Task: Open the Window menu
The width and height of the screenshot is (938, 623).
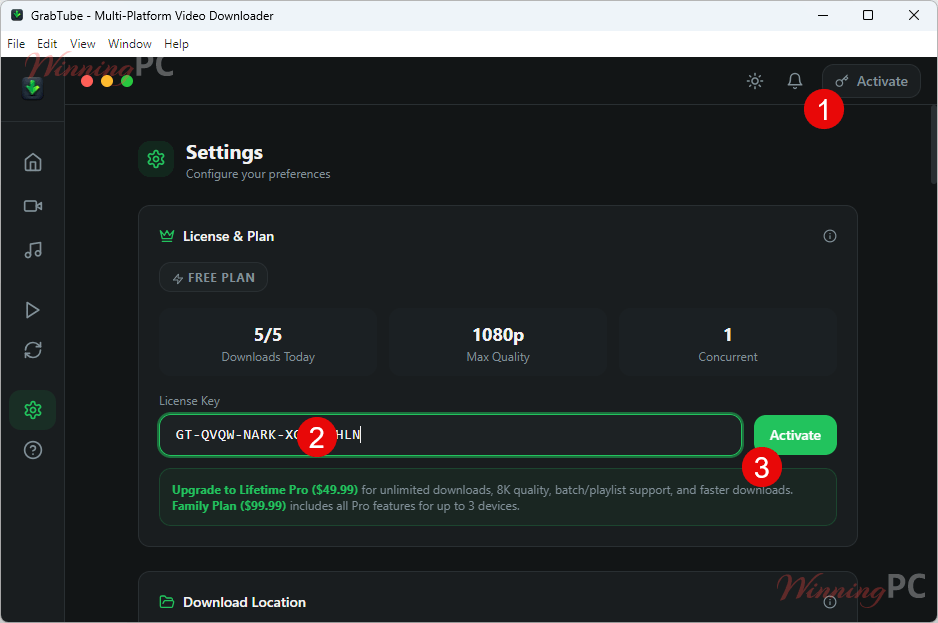Action: 130,44
